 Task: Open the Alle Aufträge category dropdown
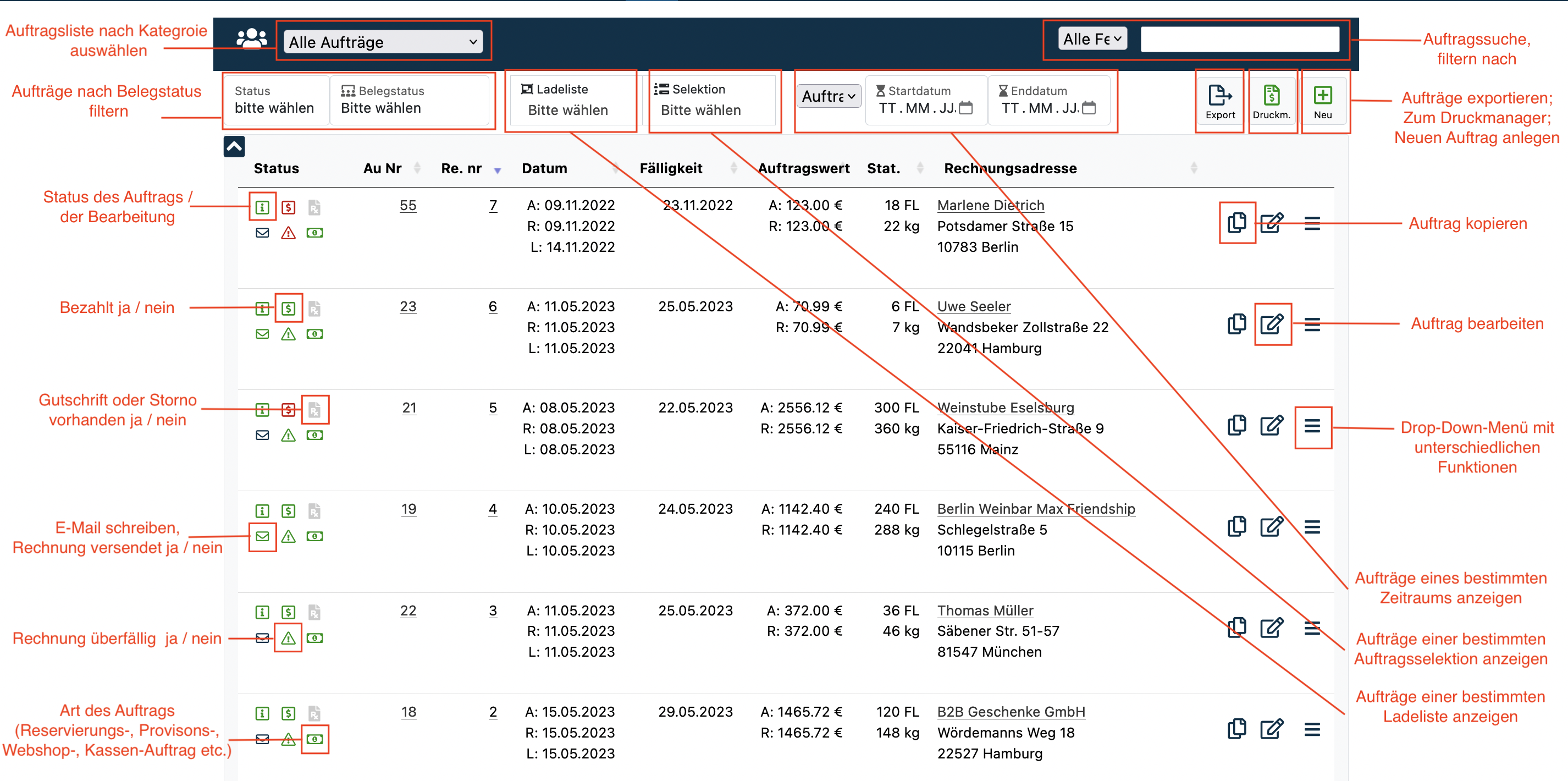coord(383,42)
